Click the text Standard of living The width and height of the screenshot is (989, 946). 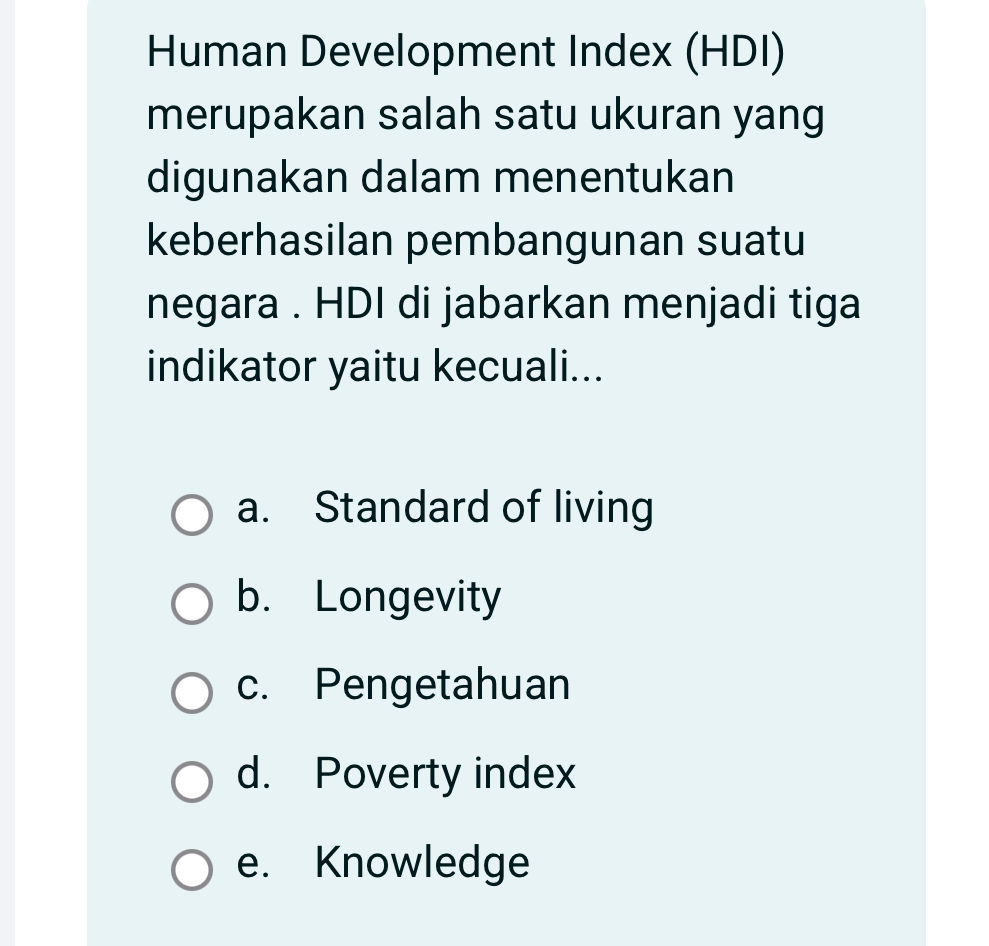point(484,508)
